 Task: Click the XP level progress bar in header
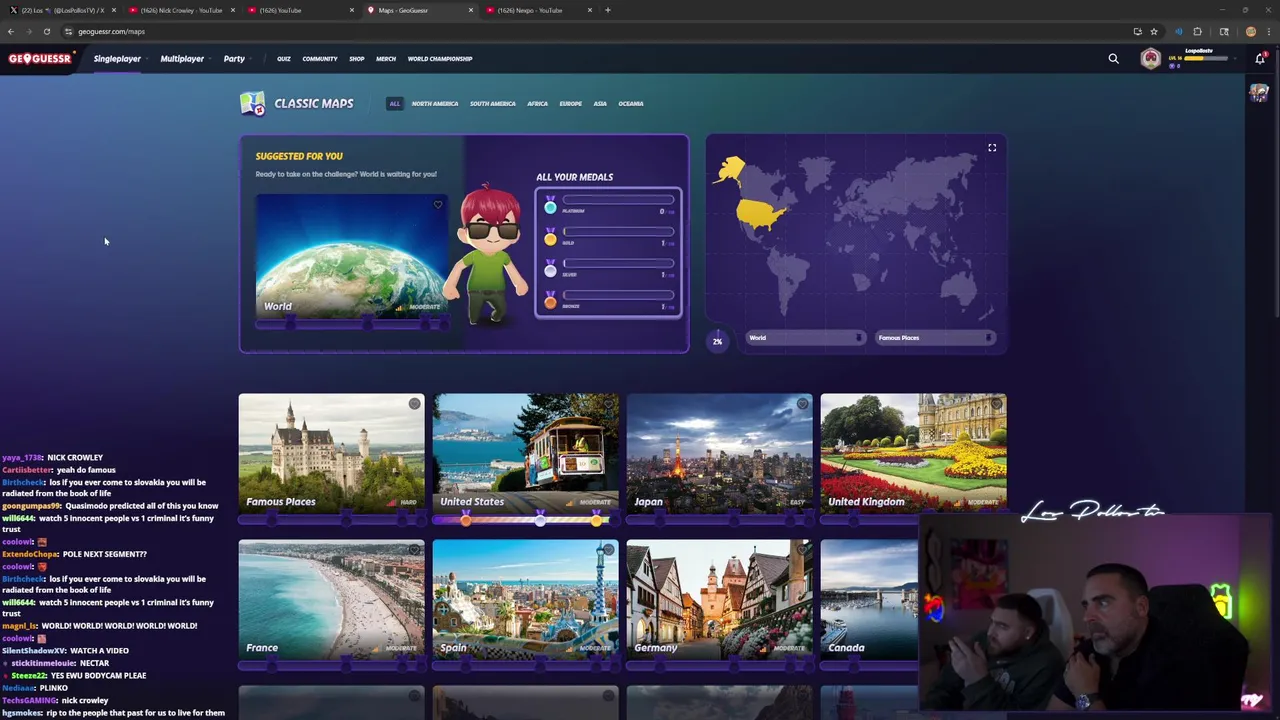click(x=1206, y=59)
